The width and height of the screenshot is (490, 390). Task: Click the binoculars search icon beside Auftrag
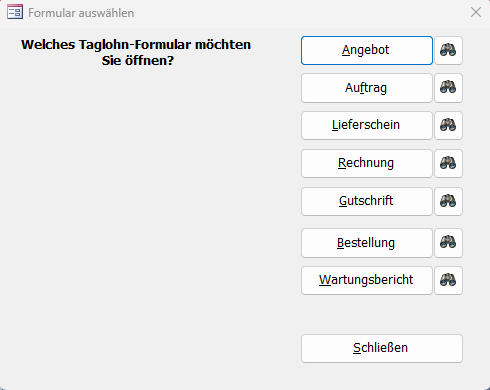point(448,88)
